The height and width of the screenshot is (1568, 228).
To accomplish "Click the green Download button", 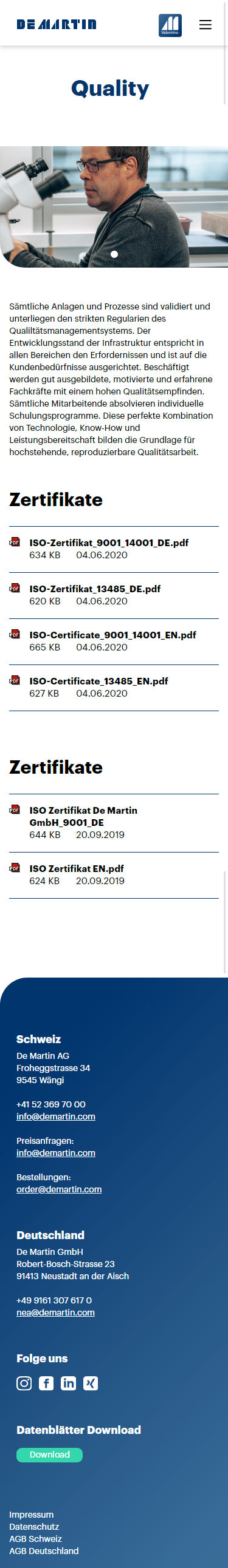I will tap(49, 1455).
